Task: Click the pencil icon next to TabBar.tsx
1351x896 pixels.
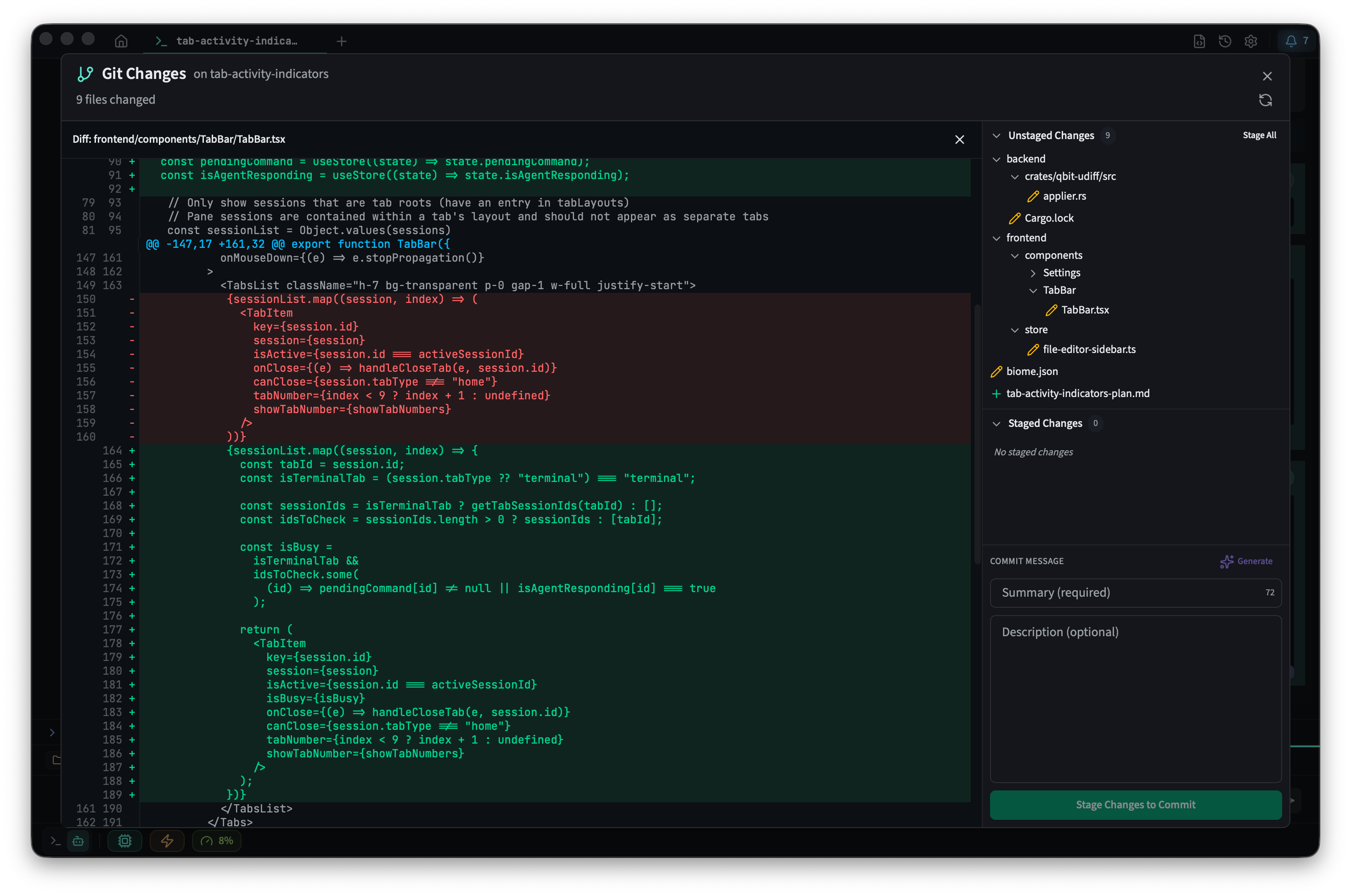Action: pos(1051,310)
